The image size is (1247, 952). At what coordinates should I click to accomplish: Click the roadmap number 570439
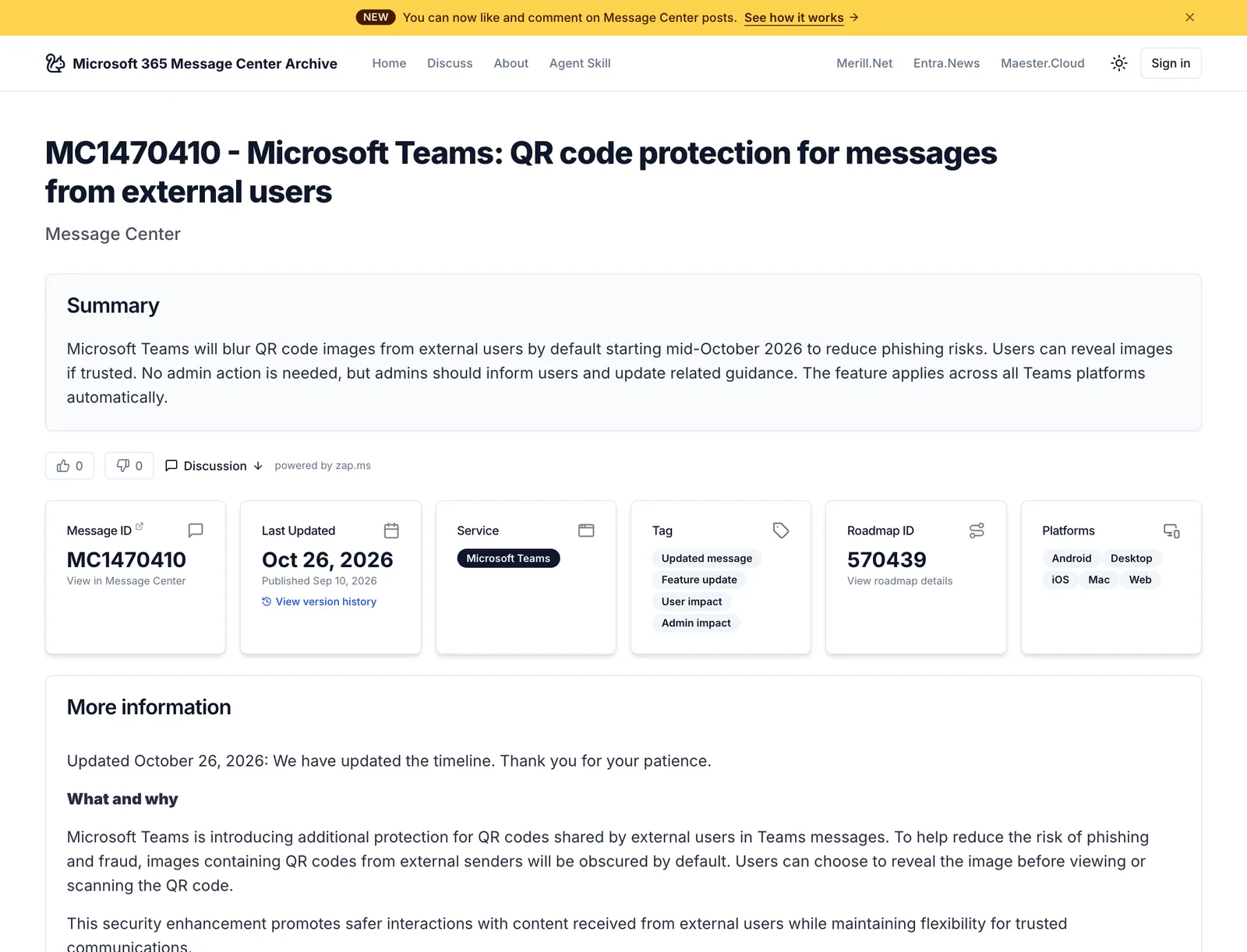pyautogui.click(x=886, y=559)
